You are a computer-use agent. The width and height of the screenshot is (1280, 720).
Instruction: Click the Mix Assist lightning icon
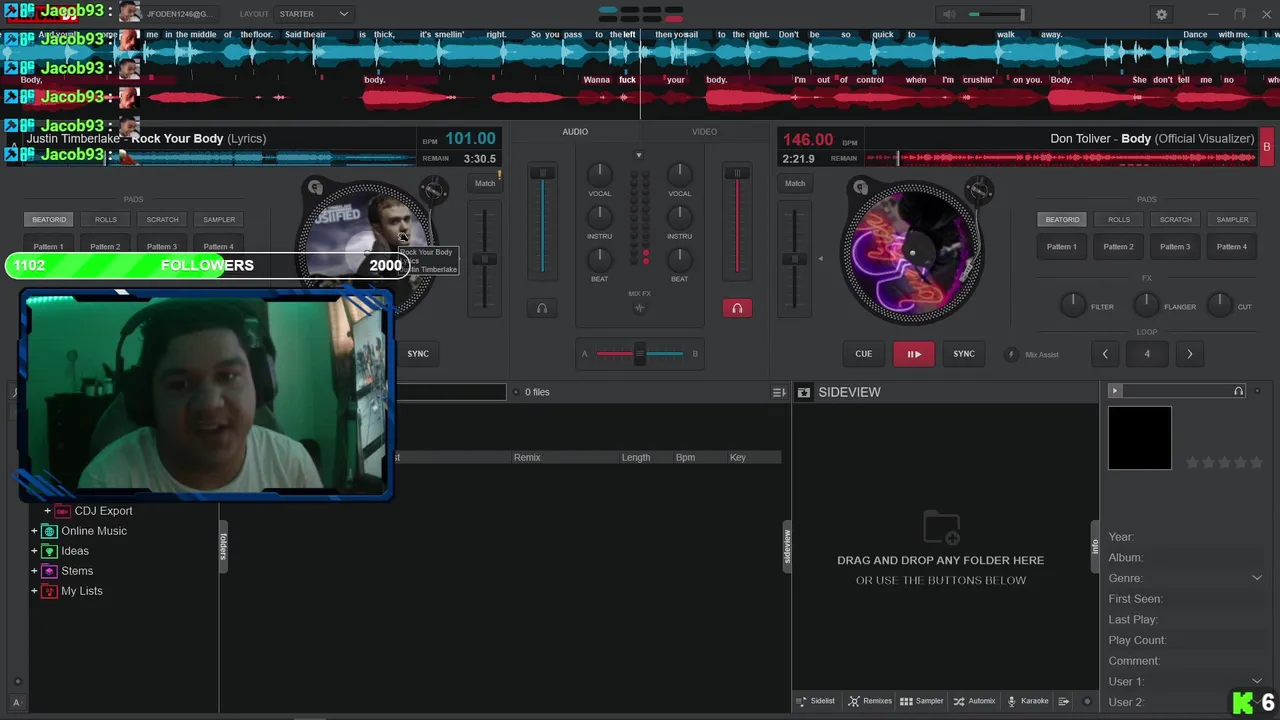tap(1011, 354)
